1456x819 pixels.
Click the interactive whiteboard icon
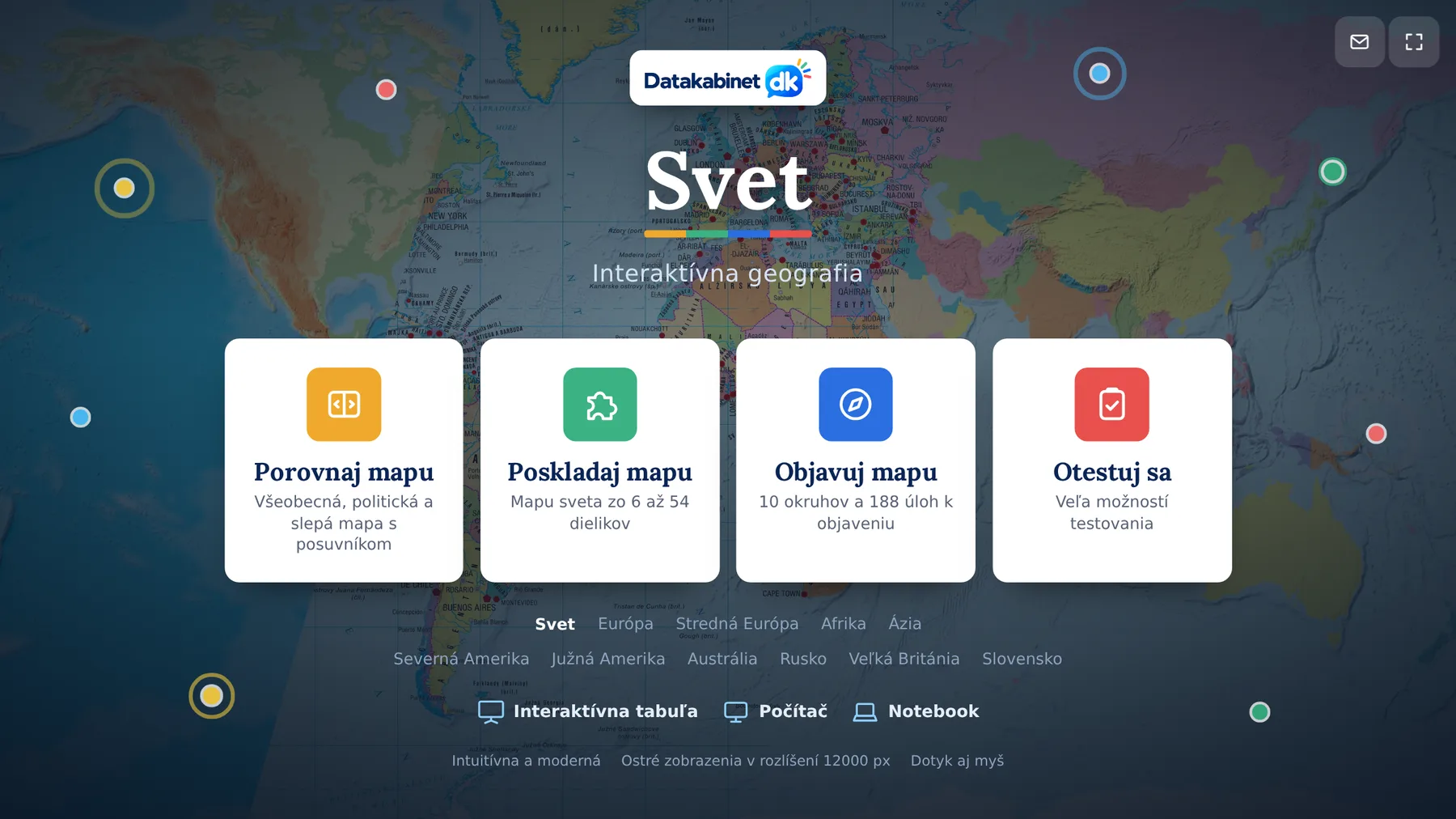point(491,711)
